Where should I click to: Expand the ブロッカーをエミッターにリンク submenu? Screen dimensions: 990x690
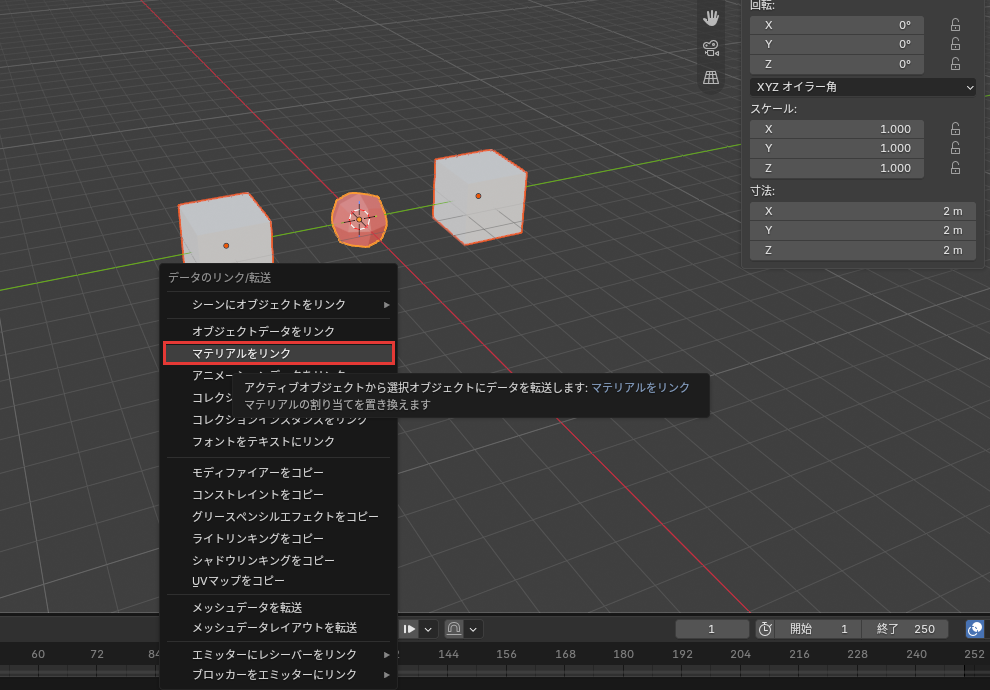point(278,675)
